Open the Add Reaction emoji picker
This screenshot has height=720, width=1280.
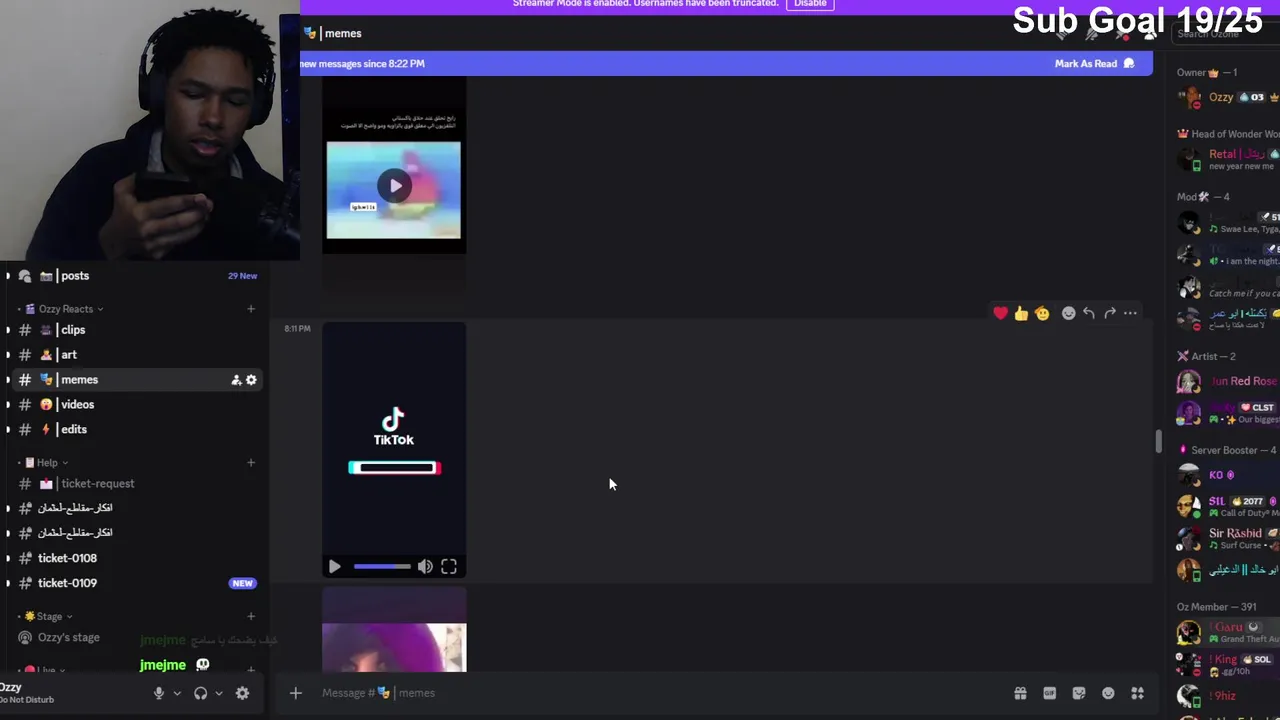pyautogui.click(x=1068, y=313)
